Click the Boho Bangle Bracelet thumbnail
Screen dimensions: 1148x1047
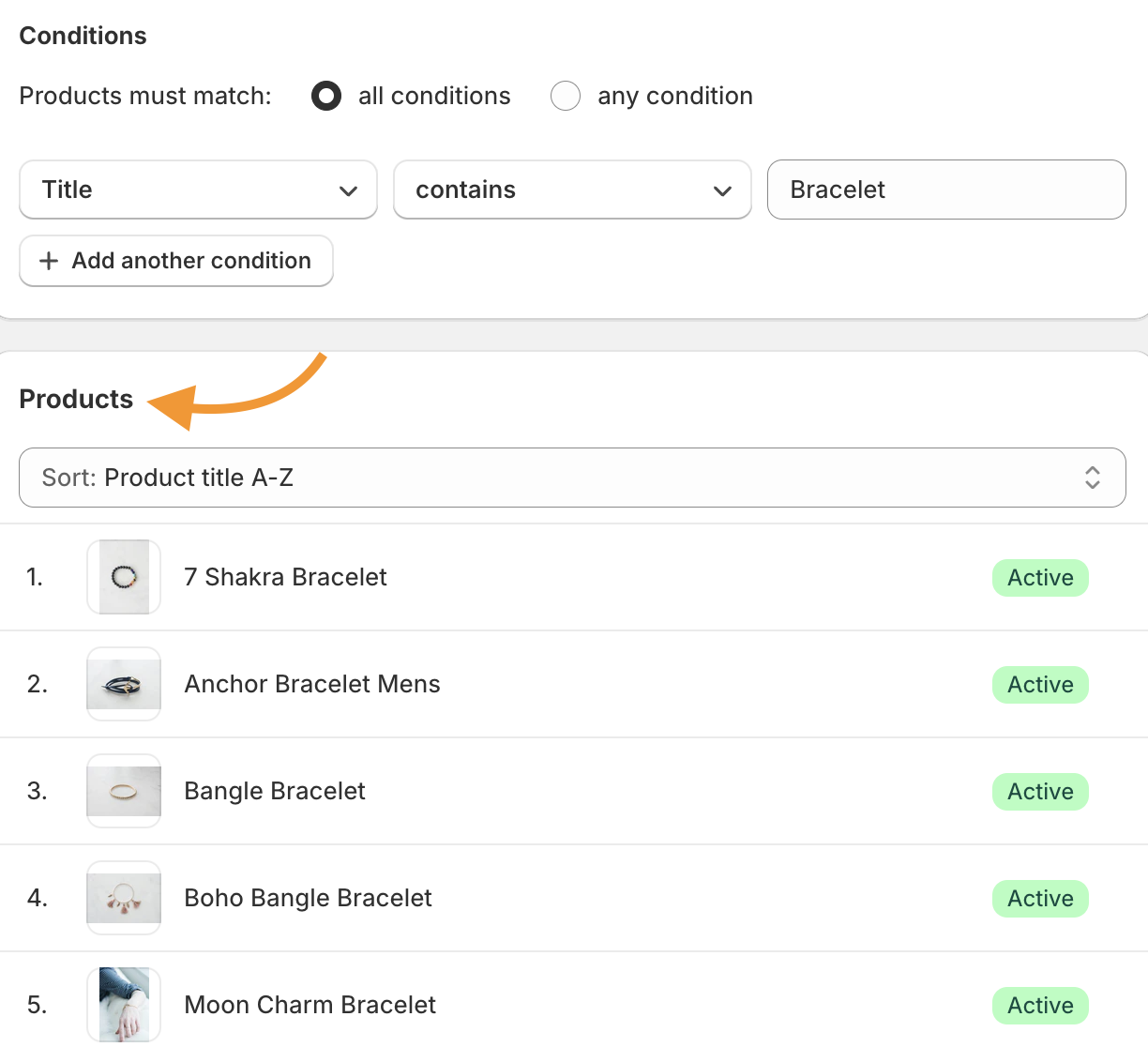coord(124,898)
